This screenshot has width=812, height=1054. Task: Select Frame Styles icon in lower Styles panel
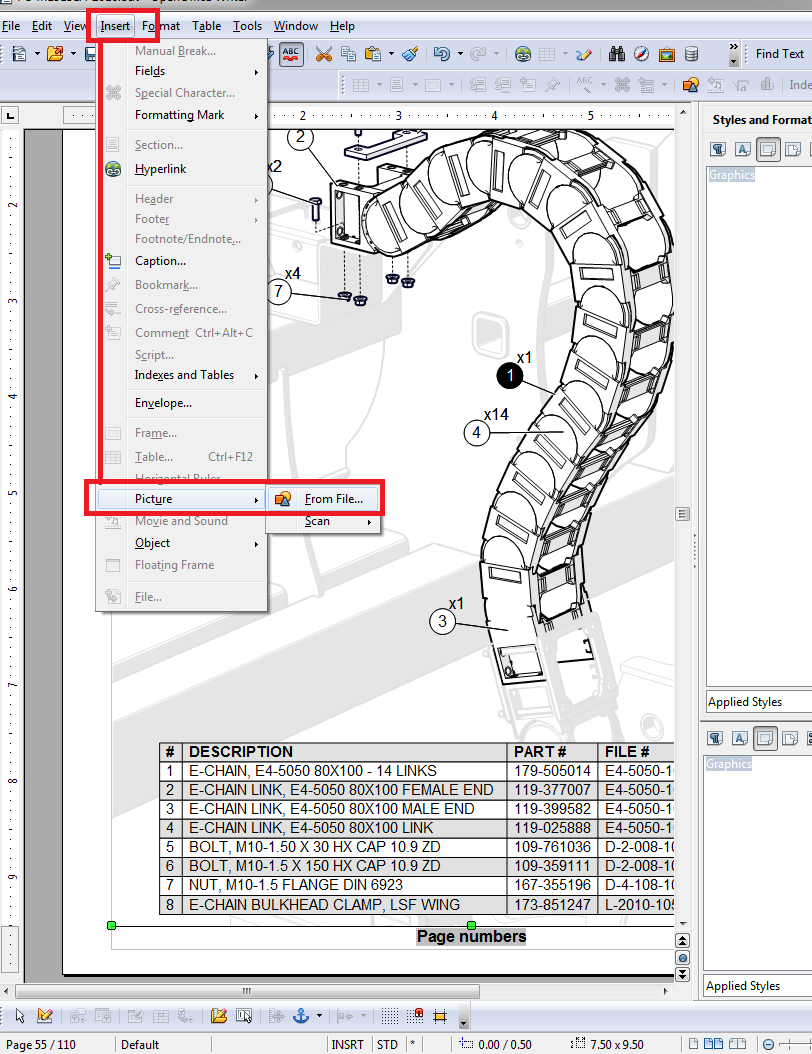[765, 739]
